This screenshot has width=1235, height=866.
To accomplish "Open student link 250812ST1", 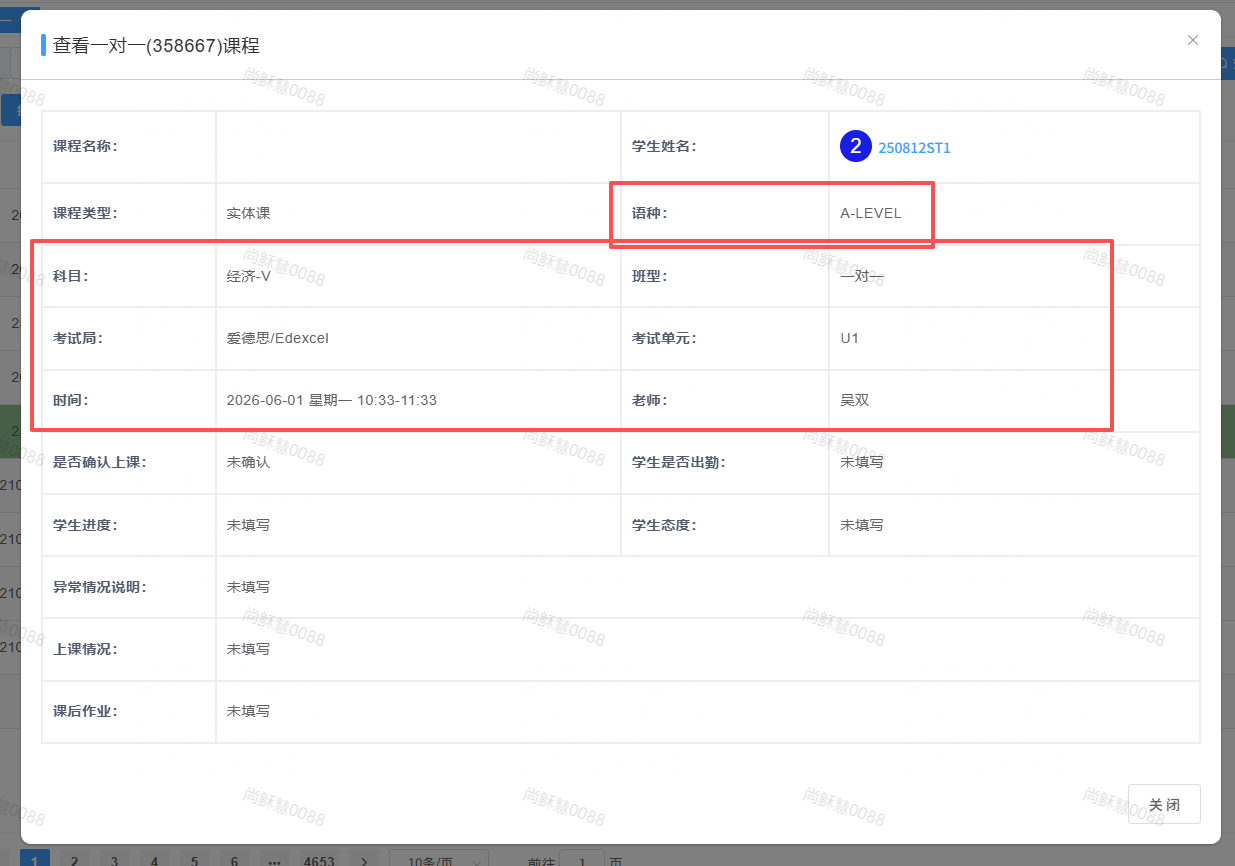I will pyautogui.click(x=914, y=148).
